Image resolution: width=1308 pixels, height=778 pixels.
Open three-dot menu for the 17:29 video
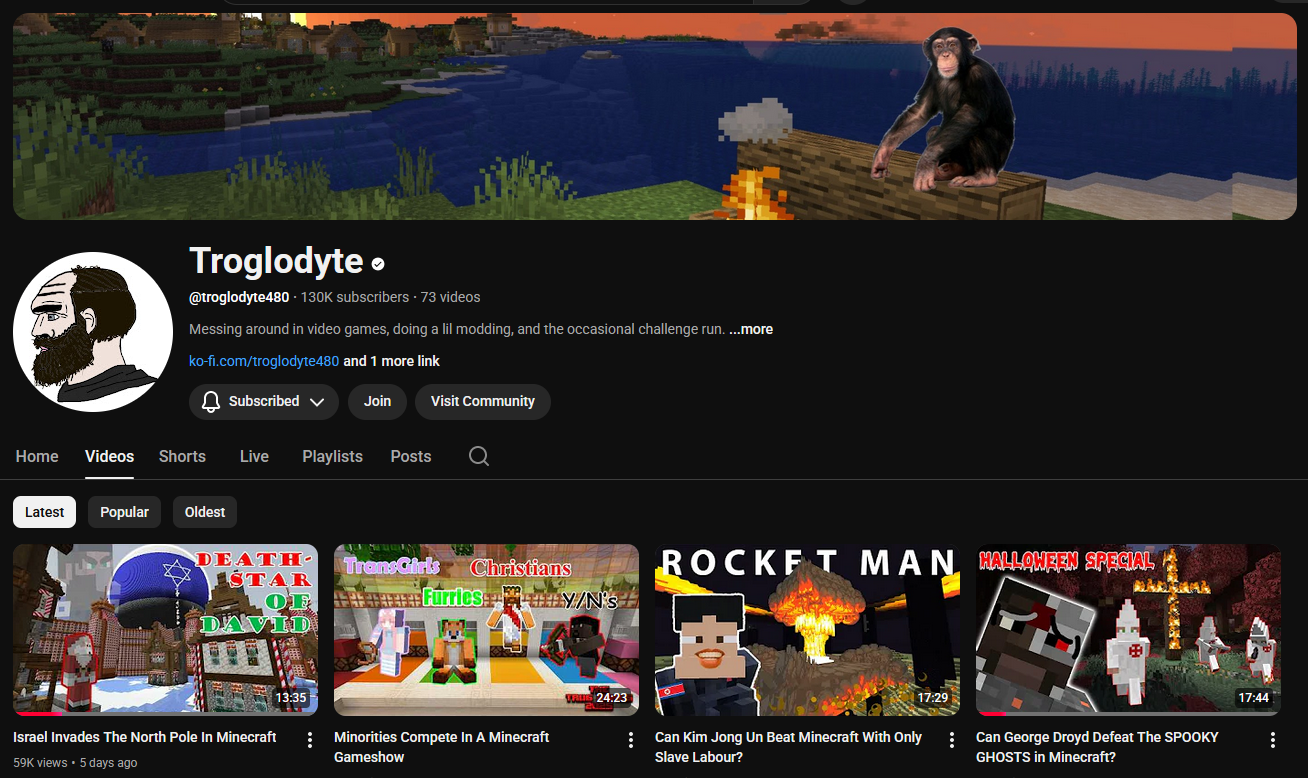pyautogui.click(x=952, y=740)
